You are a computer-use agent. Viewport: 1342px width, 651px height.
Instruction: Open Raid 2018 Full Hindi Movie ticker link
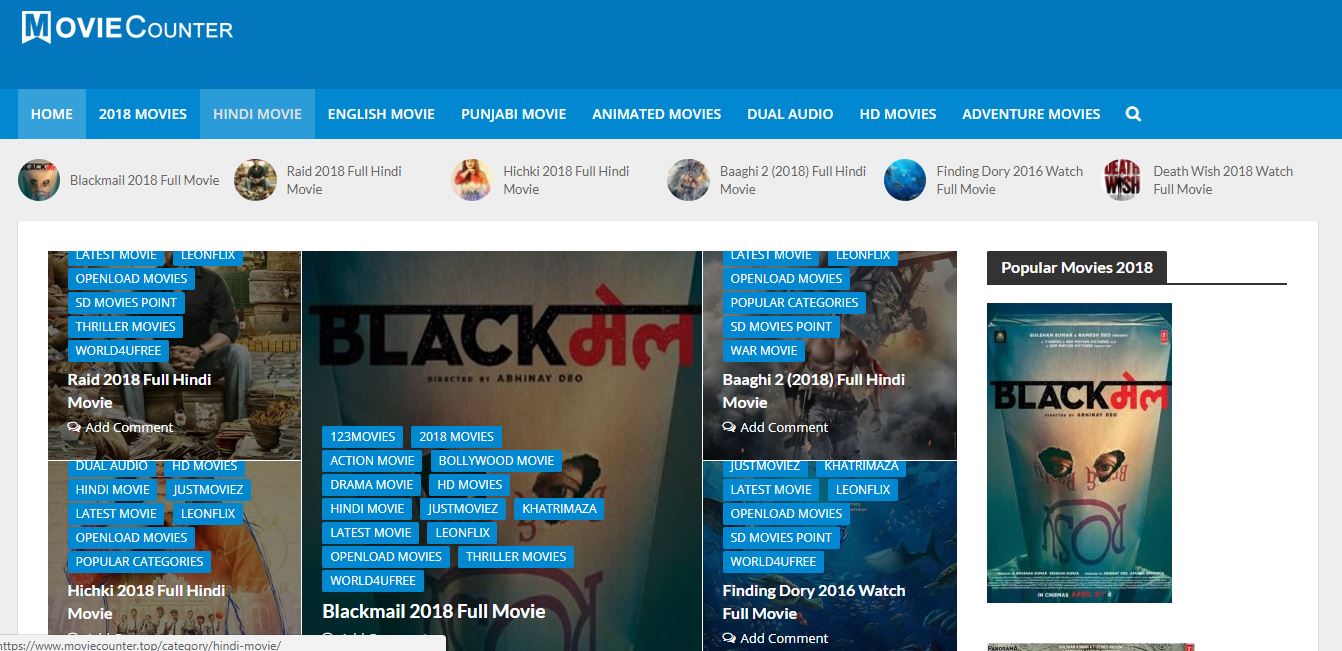coord(344,180)
